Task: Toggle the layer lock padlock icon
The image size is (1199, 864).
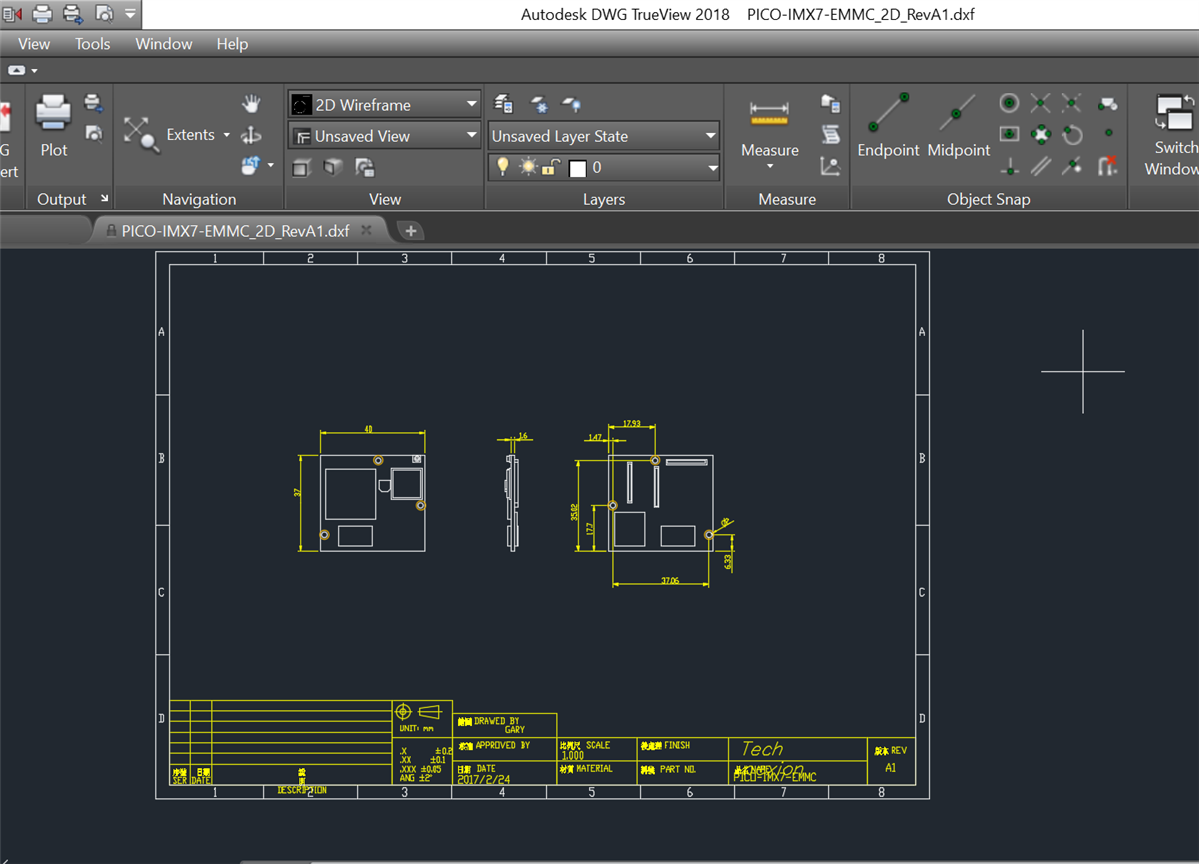Action: click(x=551, y=168)
